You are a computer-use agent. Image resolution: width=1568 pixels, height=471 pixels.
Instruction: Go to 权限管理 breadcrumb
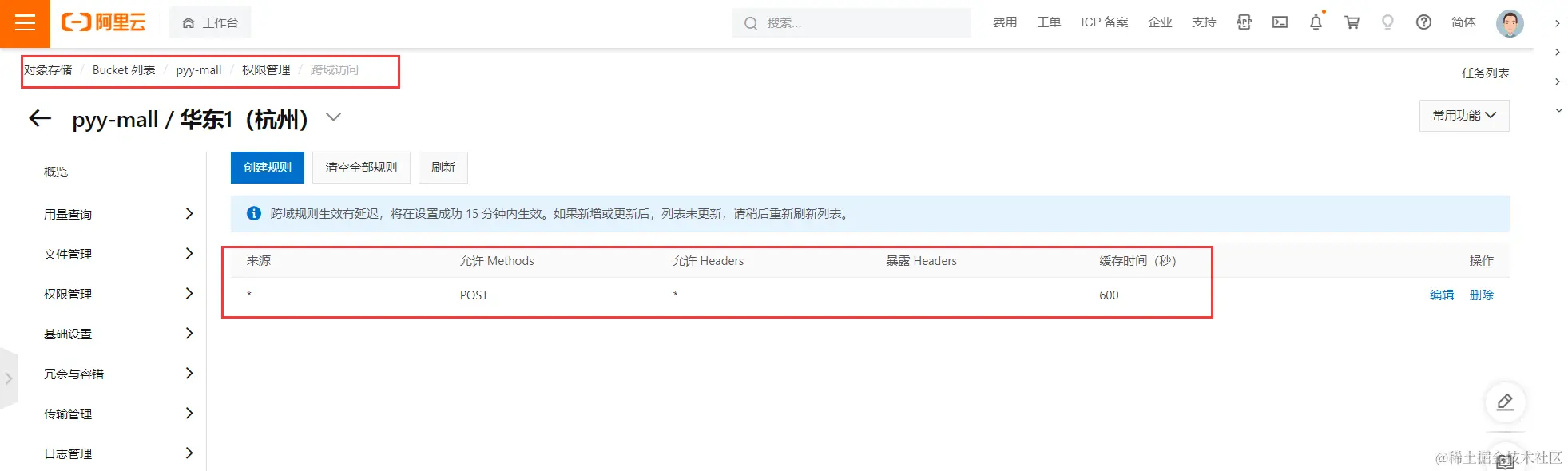pos(266,70)
